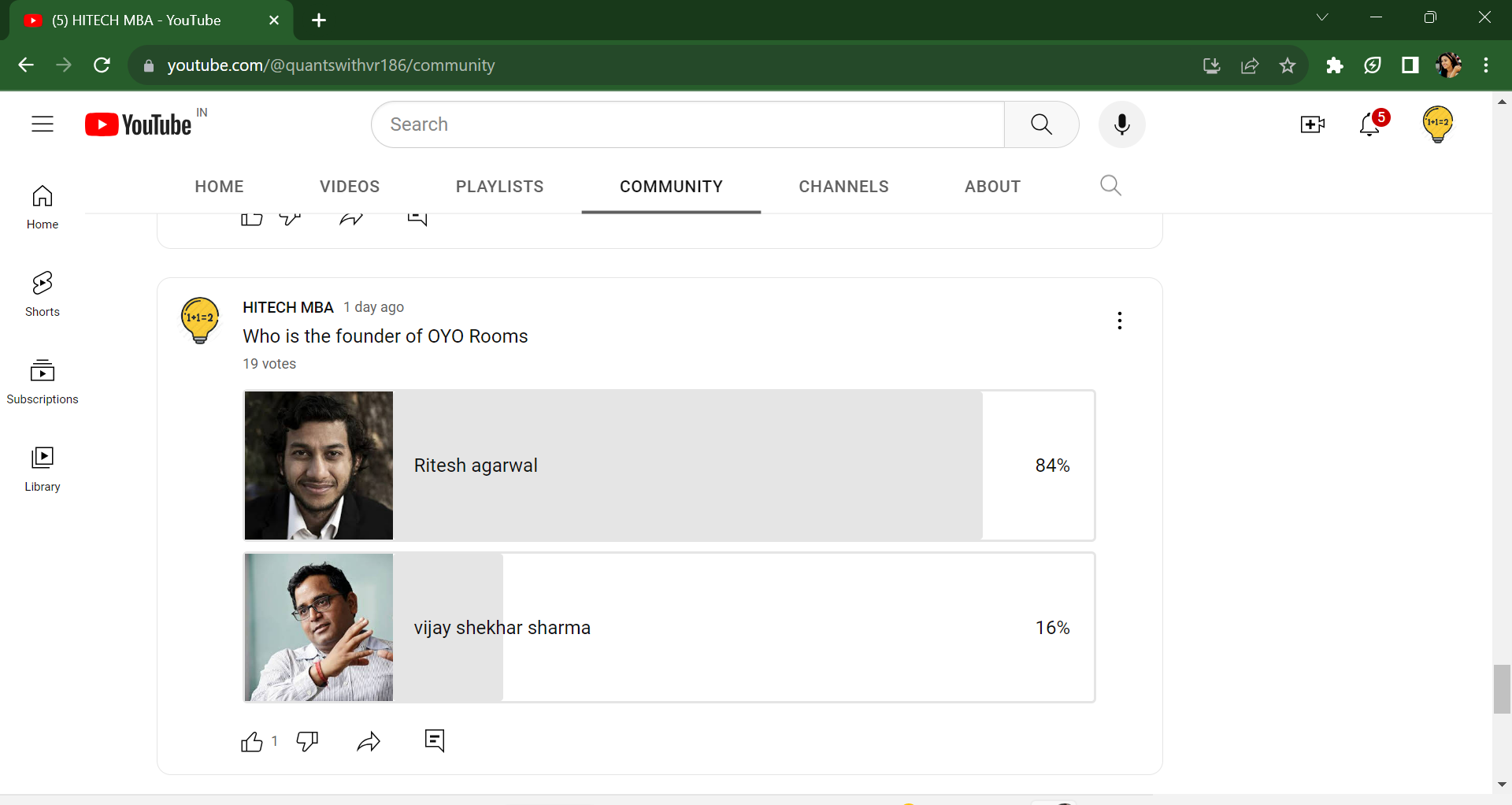Screen dimensions: 1512x805
Task: Select the COMMUNITY channel tab
Action: 671,187
